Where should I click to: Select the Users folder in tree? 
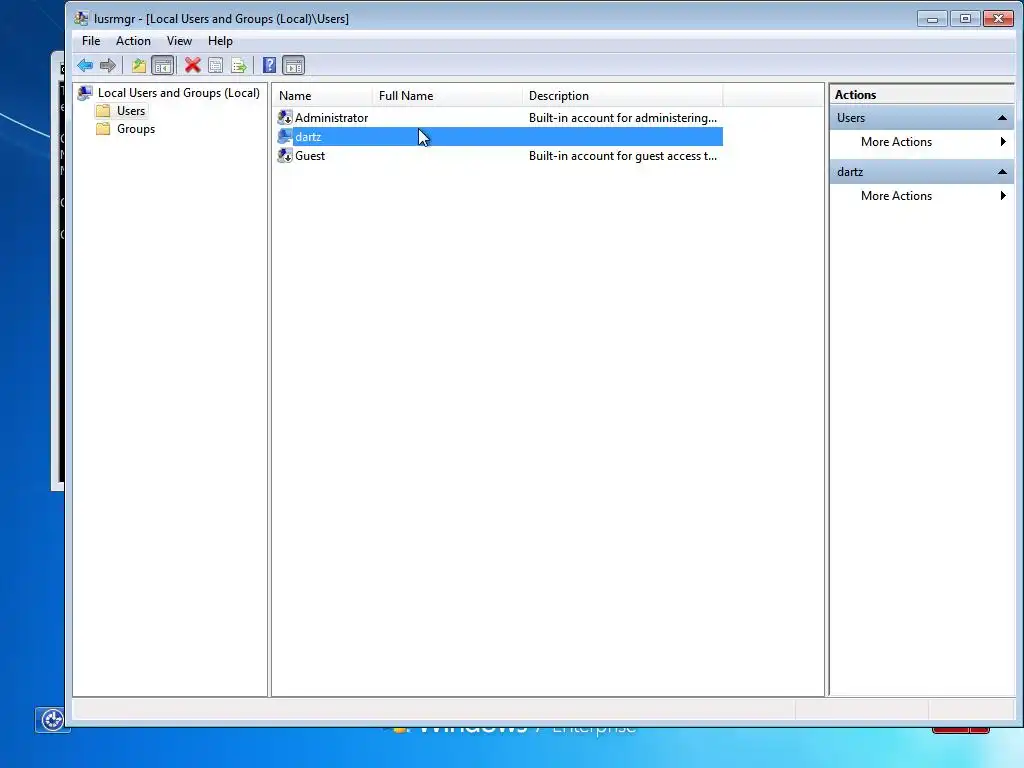point(131,111)
